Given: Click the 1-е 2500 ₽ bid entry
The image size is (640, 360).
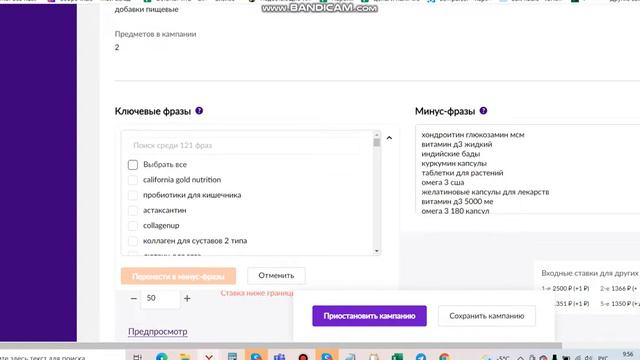Looking at the screenshot, I should pyautogui.click(x=565, y=288).
